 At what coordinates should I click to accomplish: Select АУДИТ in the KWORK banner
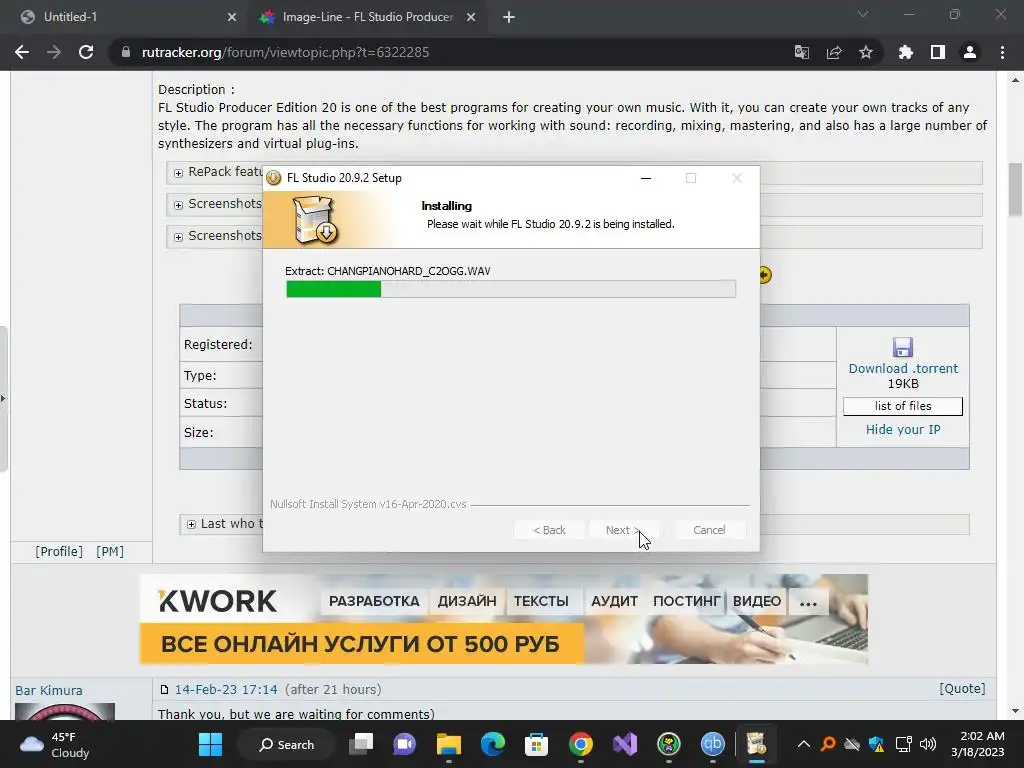[615, 601]
